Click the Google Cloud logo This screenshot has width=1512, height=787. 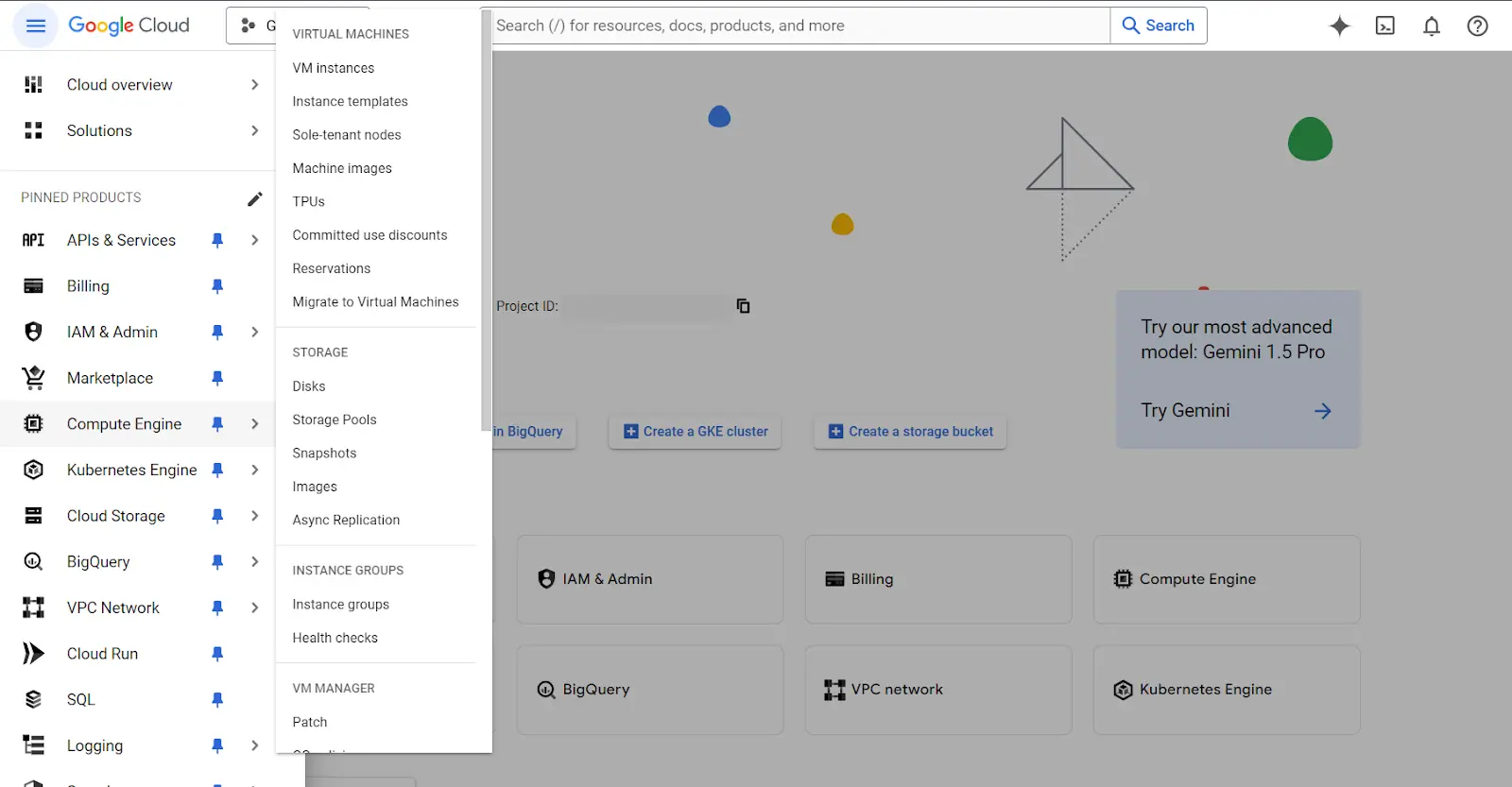pos(129,26)
